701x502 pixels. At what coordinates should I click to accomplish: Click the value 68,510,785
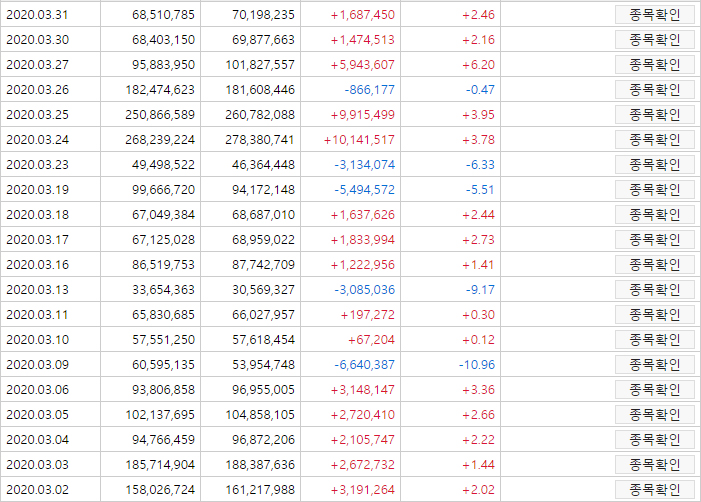pos(164,15)
